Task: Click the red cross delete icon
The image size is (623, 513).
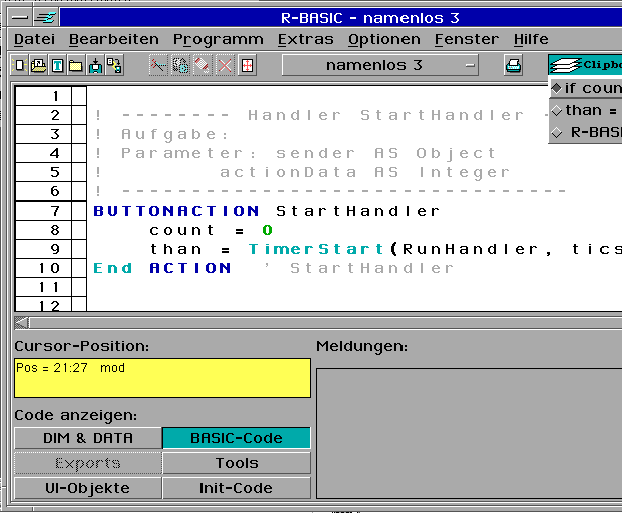Action: point(225,66)
